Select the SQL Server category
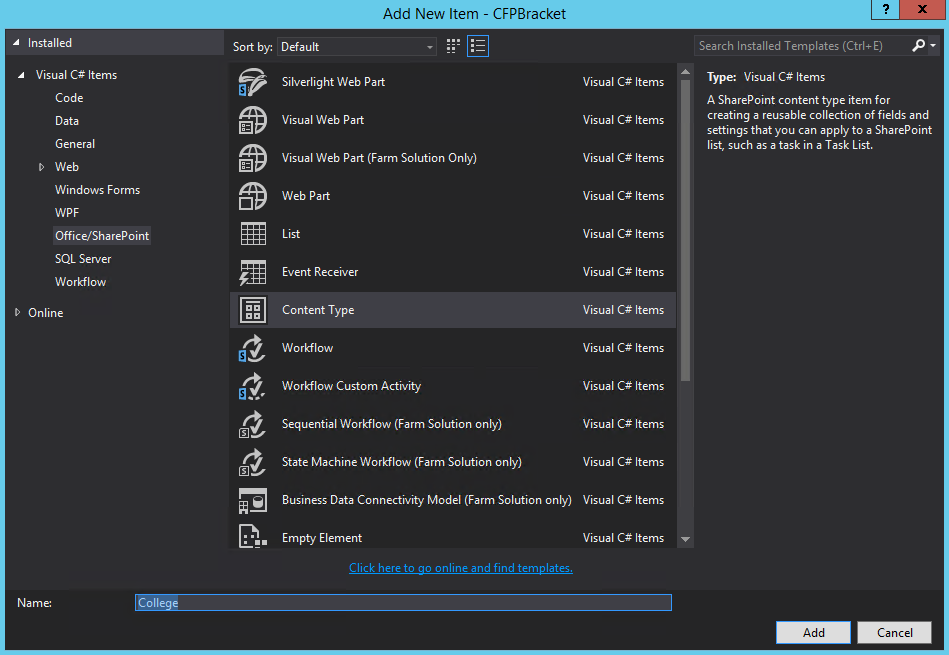Viewport: 949px width, 655px height. pos(83,259)
